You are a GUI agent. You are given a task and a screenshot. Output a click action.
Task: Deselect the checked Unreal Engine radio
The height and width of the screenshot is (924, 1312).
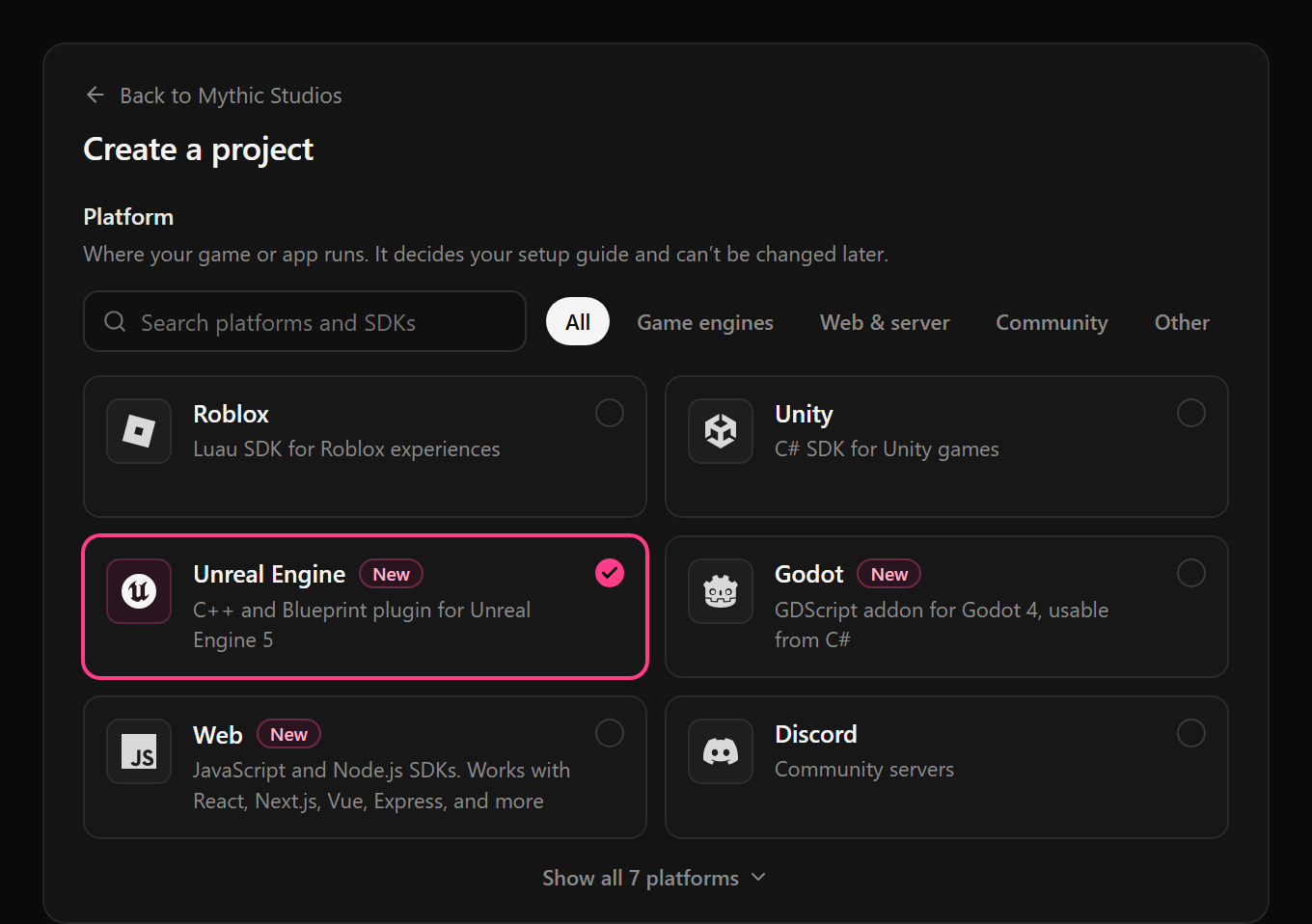coord(610,573)
